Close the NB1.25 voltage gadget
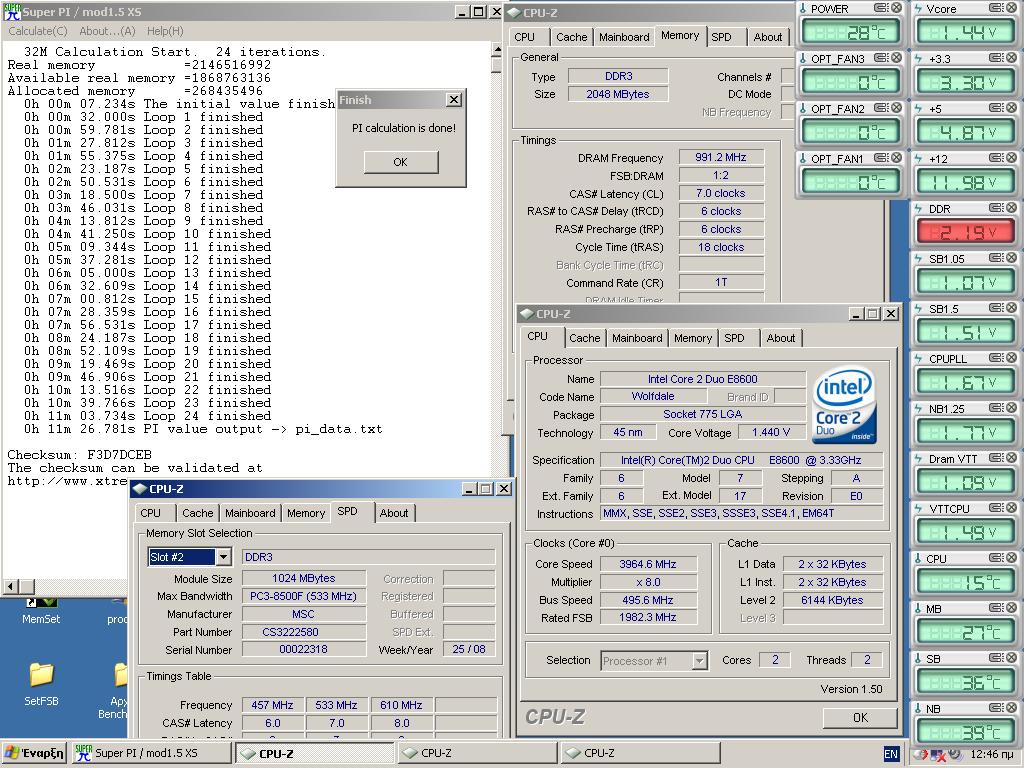 1012,408
